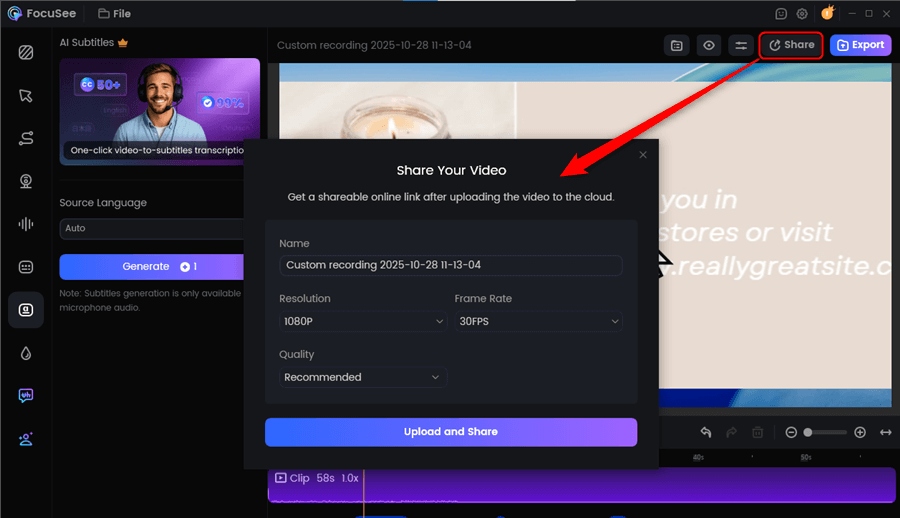Click the Share button in top toolbar
The width and height of the screenshot is (900, 518).
click(x=792, y=45)
